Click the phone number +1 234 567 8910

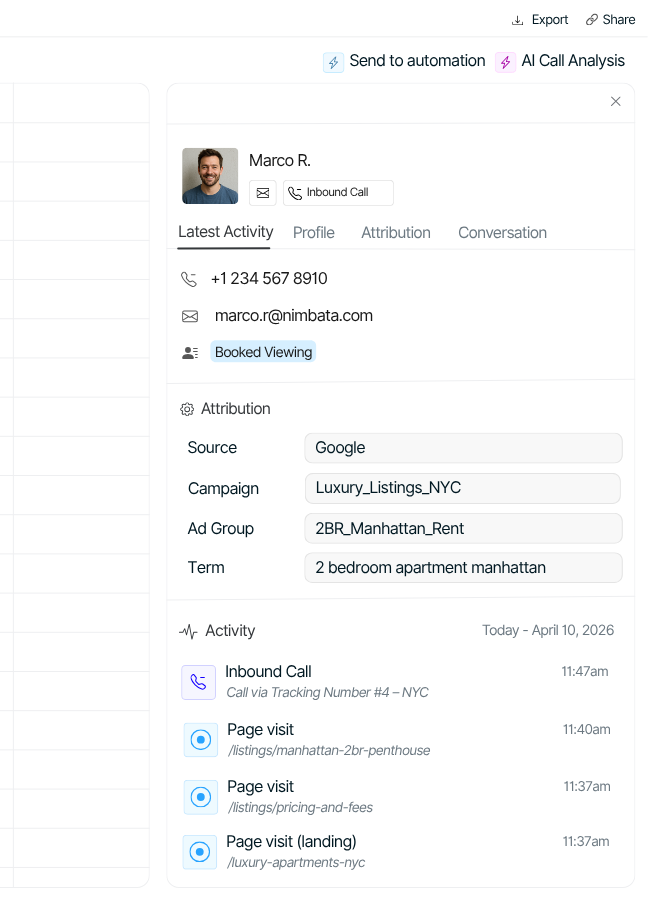pyautogui.click(x=269, y=279)
